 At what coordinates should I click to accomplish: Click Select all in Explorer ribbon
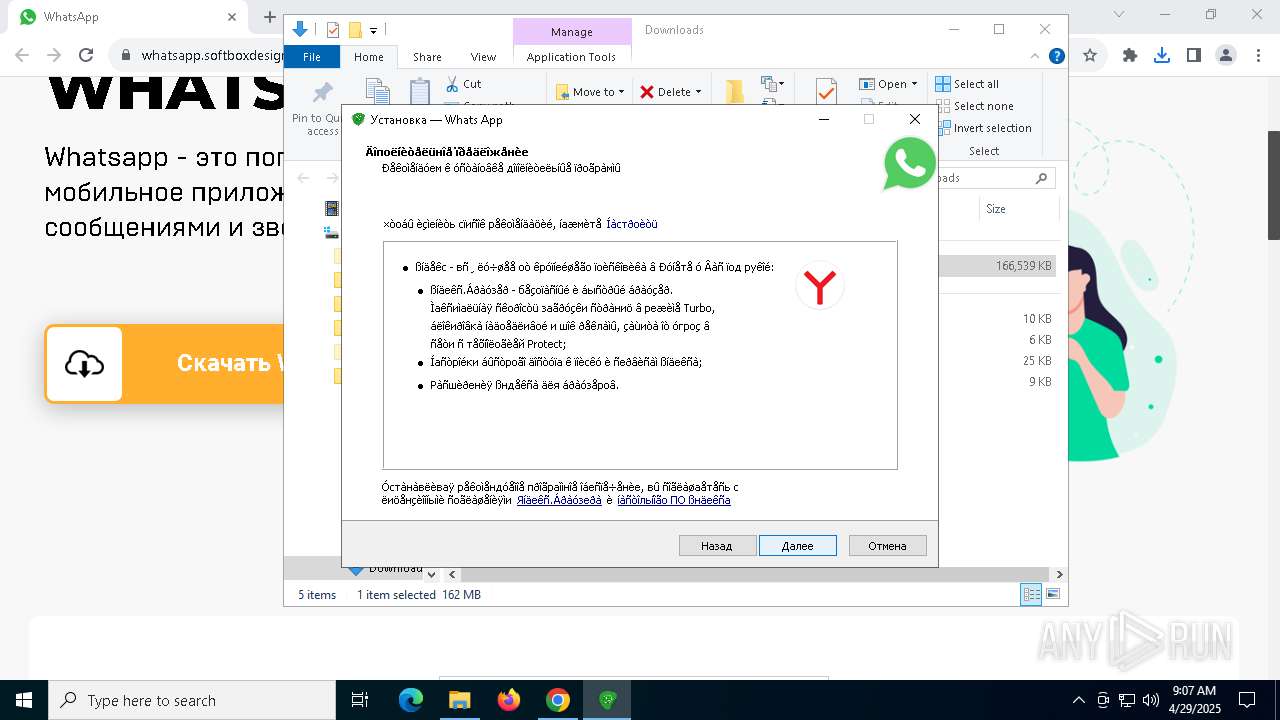[967, 84]
